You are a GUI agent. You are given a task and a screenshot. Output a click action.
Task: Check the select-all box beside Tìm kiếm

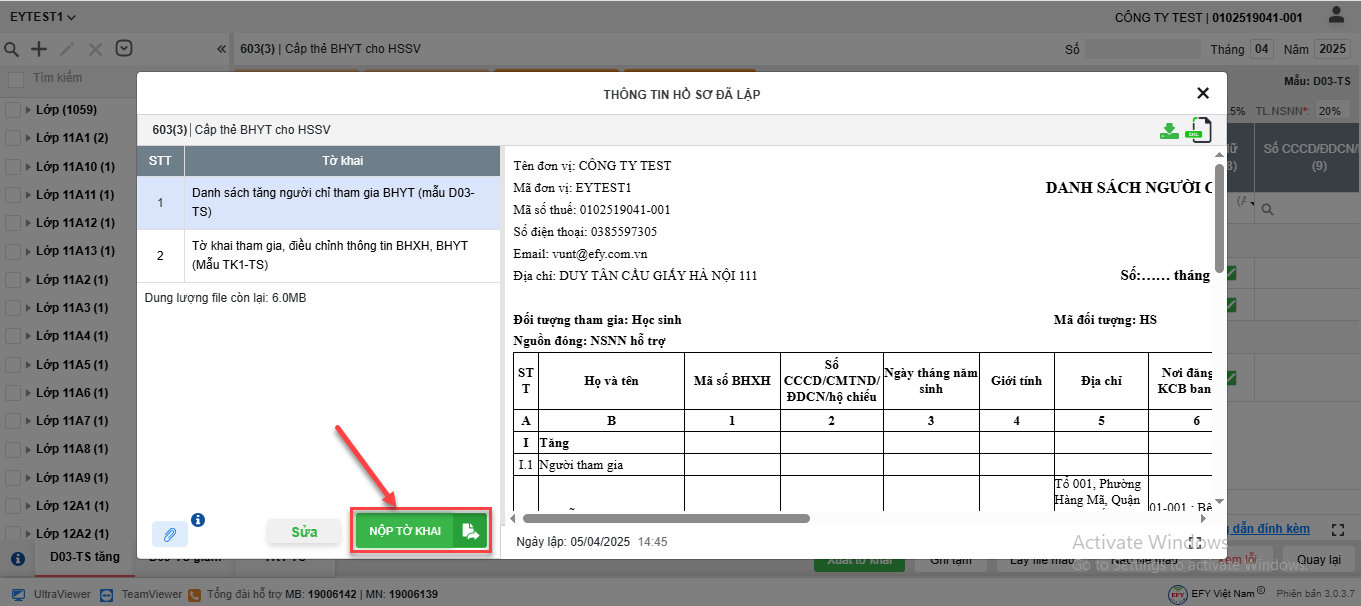[16, 79]
